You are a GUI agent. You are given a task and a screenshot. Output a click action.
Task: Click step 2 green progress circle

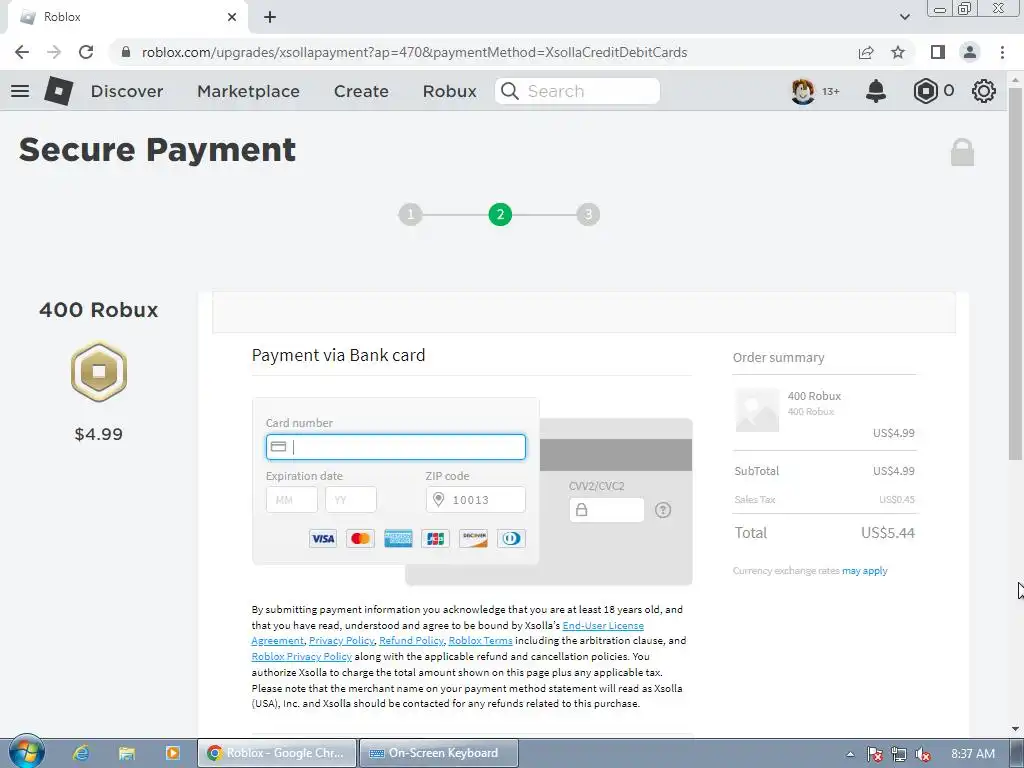pyautogui.click(x=500, y=214)
